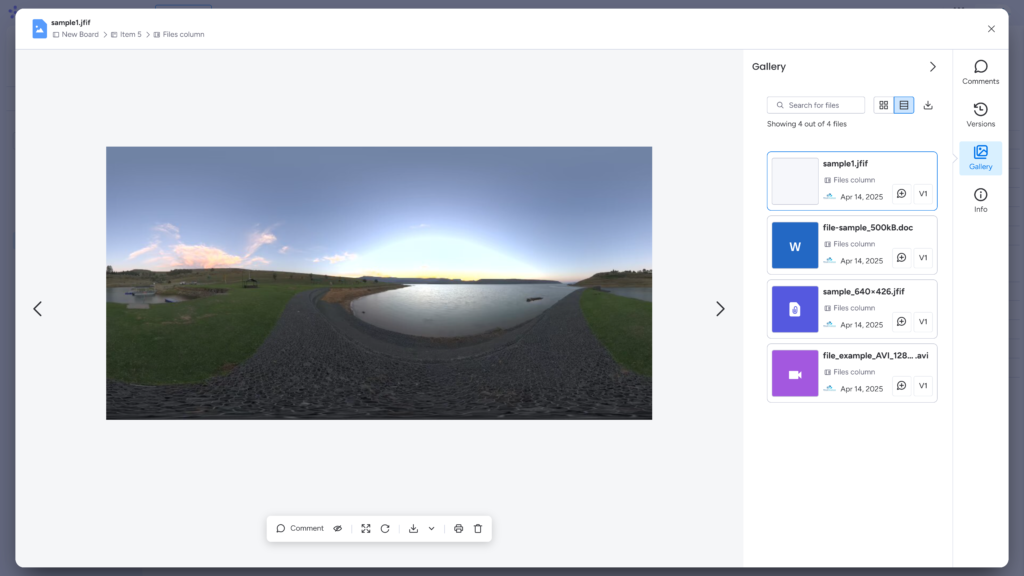The width and height of the screenshot is (1024, 576).
Task: Print the file with the printer icon
Action: point(458,528)
